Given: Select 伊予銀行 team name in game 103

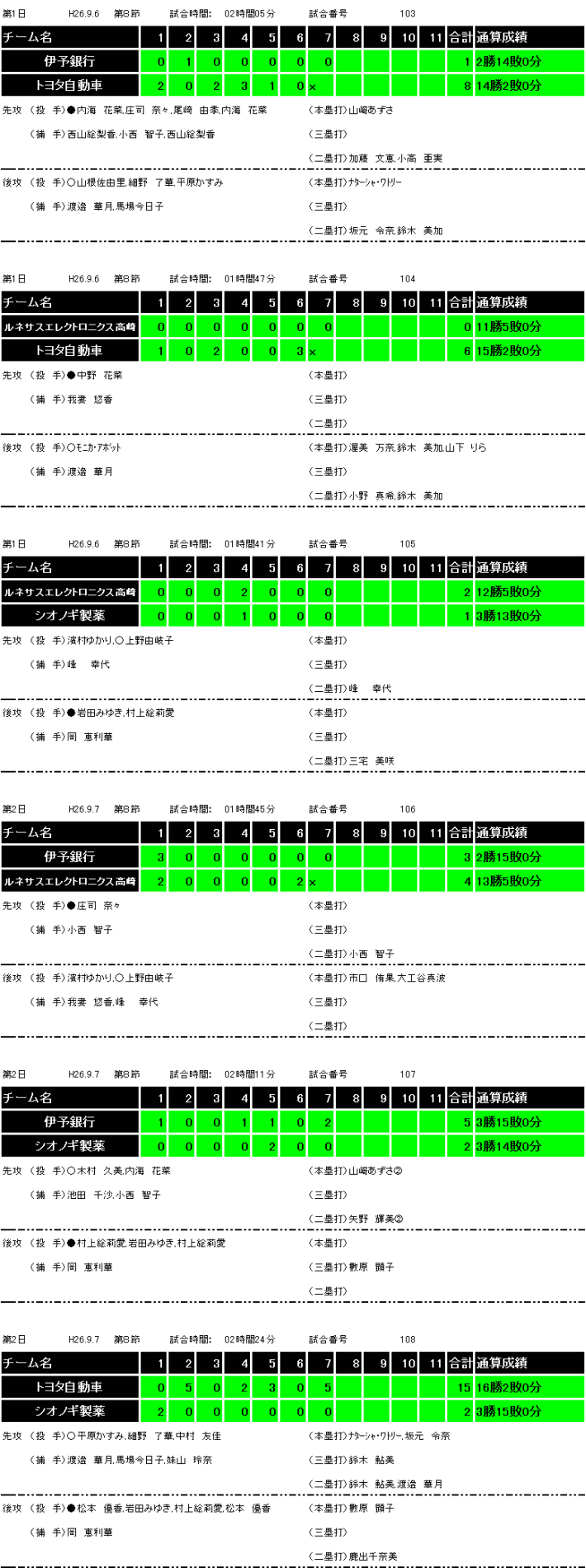Looking at the screenshot, I should coord(69,62).
